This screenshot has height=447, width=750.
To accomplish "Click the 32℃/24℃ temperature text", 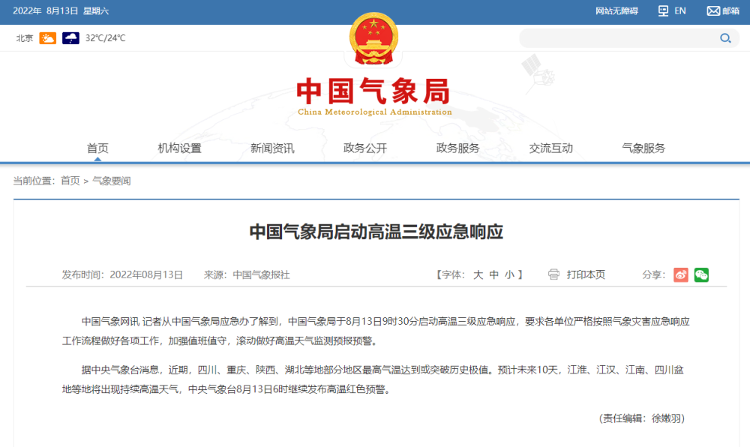I will point(105,38).
